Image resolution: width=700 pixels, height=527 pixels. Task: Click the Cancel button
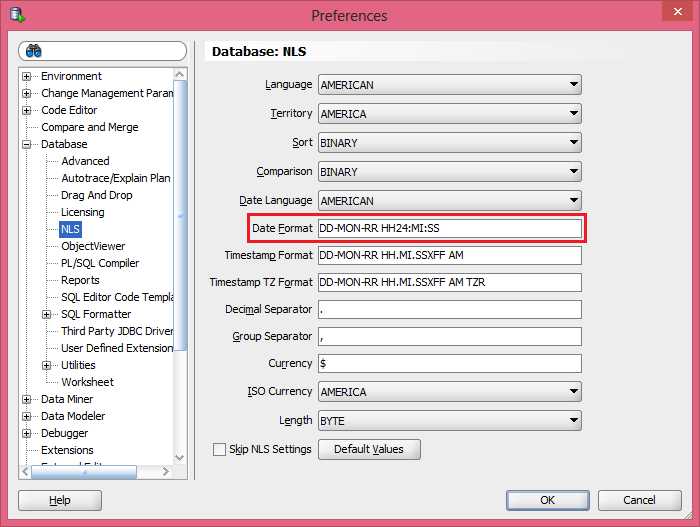tap(639, 500)
